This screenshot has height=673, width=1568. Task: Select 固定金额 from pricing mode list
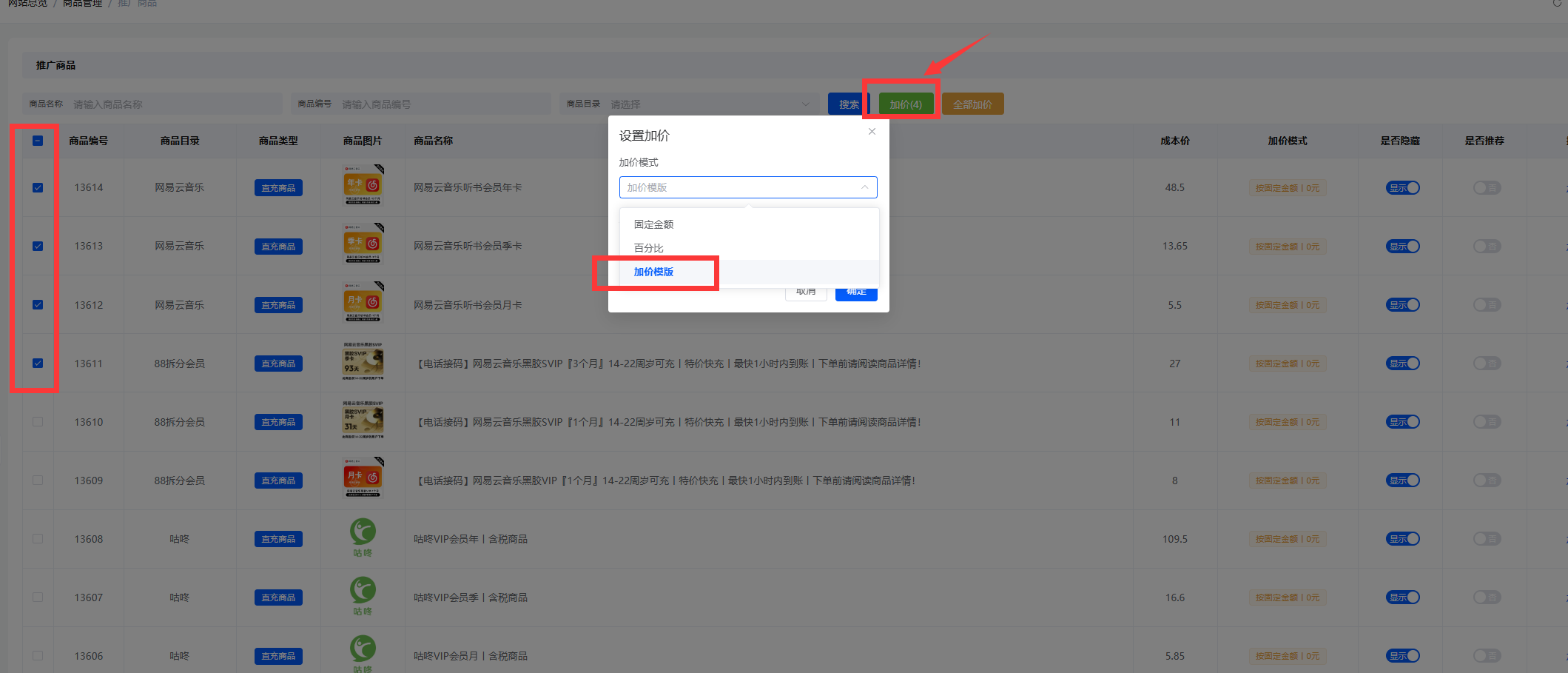pos(653,224)
